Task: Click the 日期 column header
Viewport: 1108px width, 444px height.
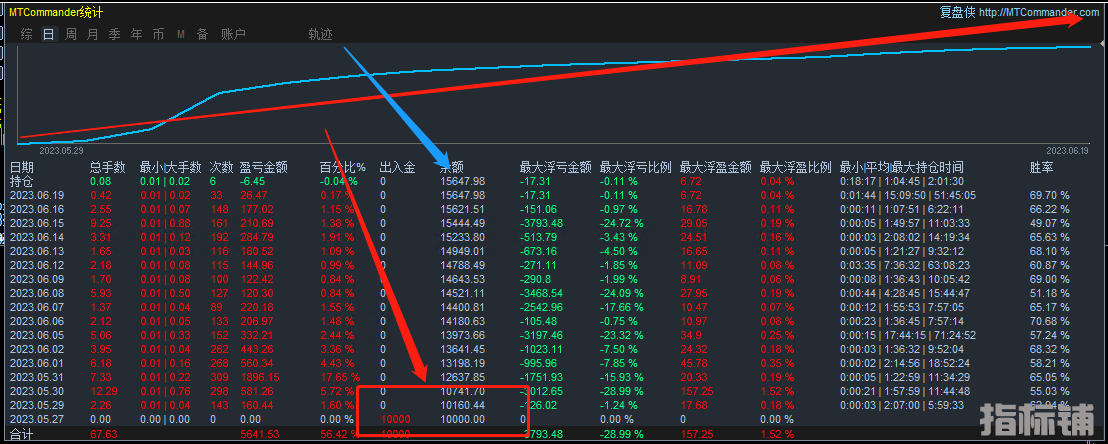Action: [22, 167]
